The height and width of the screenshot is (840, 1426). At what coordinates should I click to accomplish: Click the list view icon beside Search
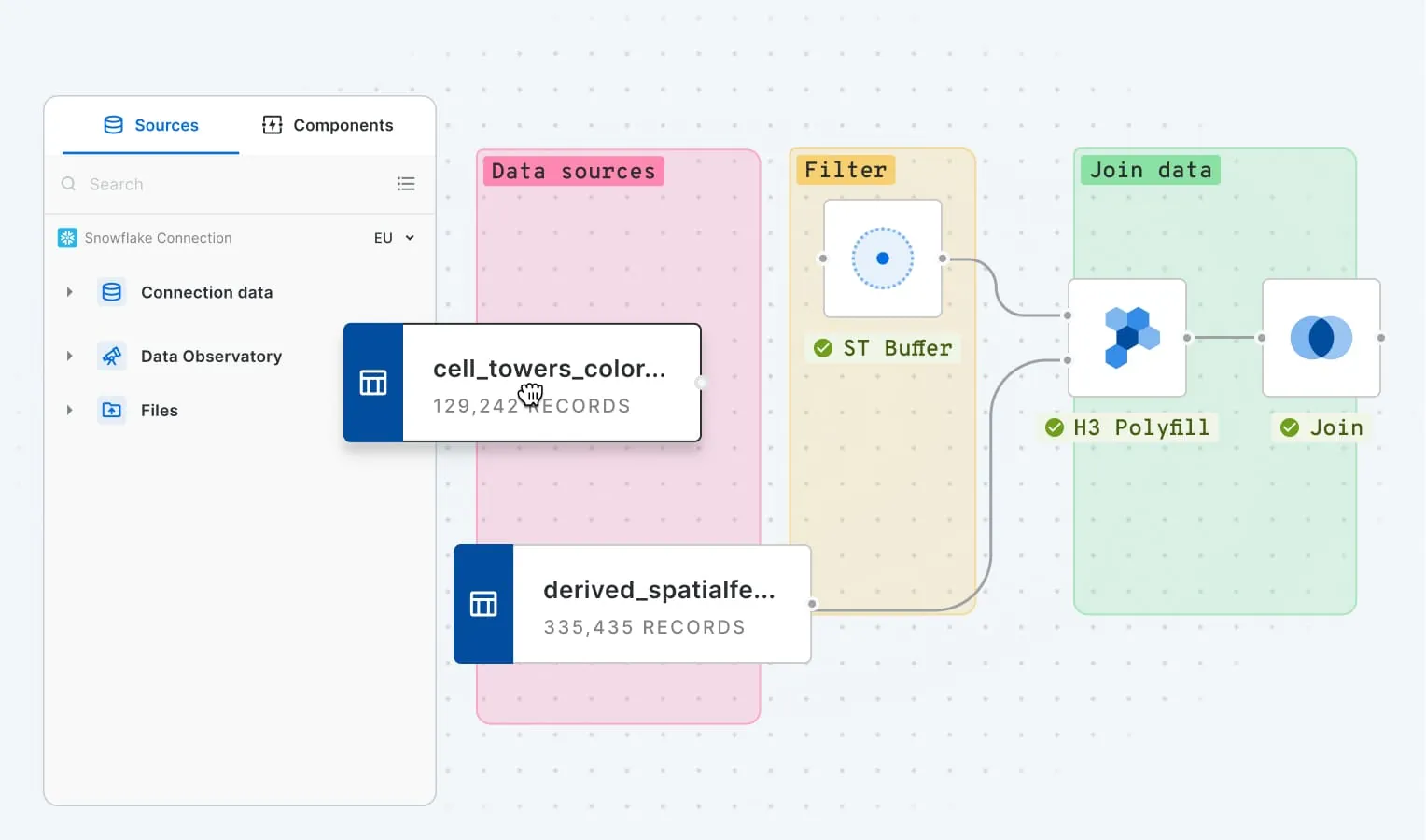point(406,184)
